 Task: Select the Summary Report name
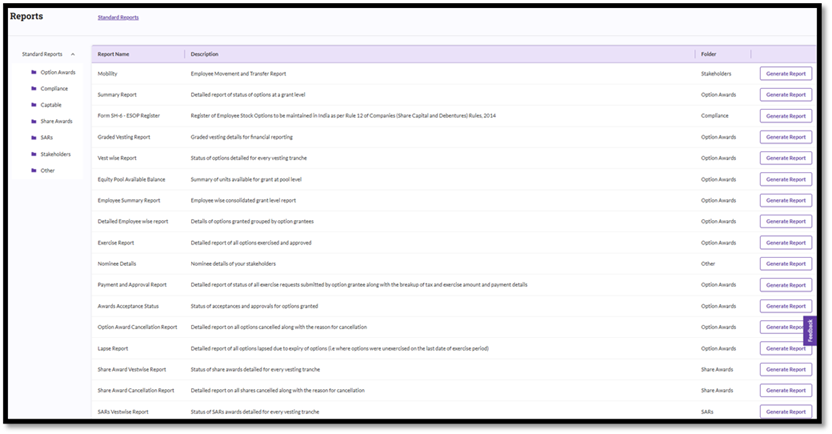tap(117, 95)
